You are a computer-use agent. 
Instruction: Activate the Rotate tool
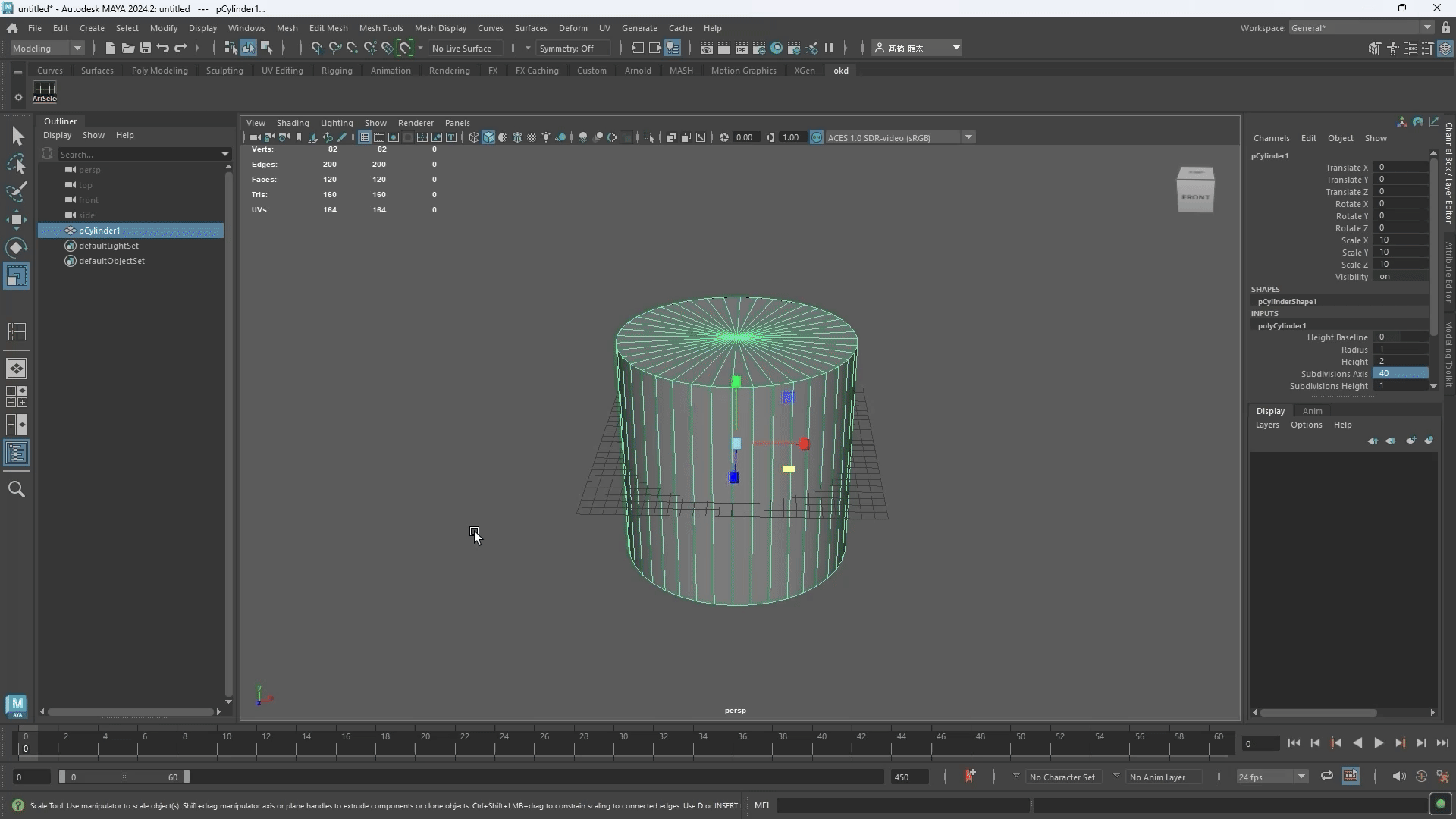pyautogui.click(x=17, y=248)
